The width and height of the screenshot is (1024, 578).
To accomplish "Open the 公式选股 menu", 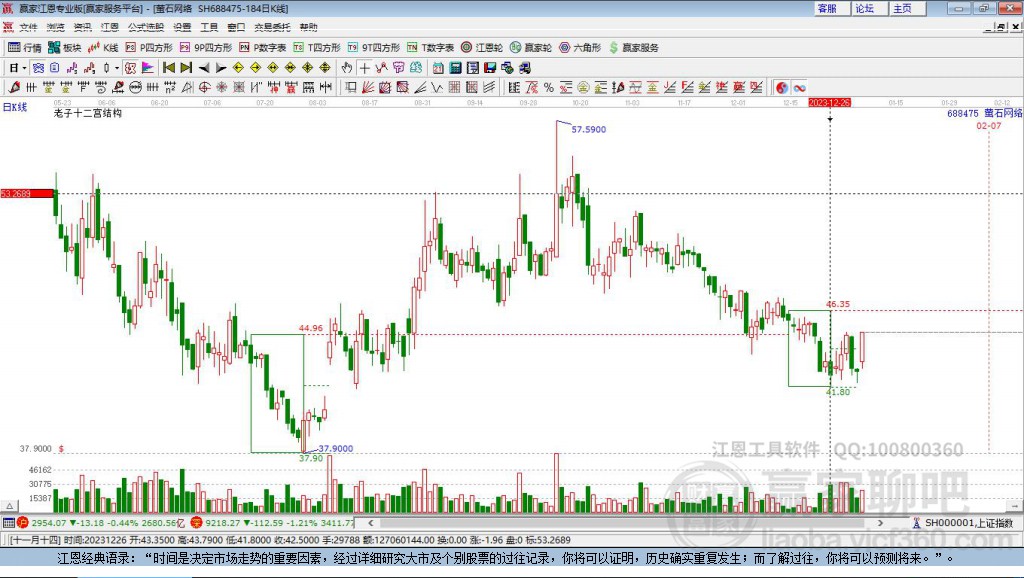I will pos(146,27).
